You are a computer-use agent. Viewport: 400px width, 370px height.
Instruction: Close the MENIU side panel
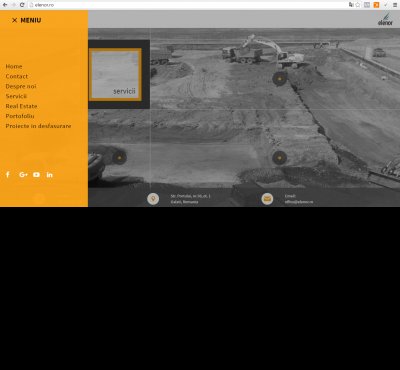[14, 20]
